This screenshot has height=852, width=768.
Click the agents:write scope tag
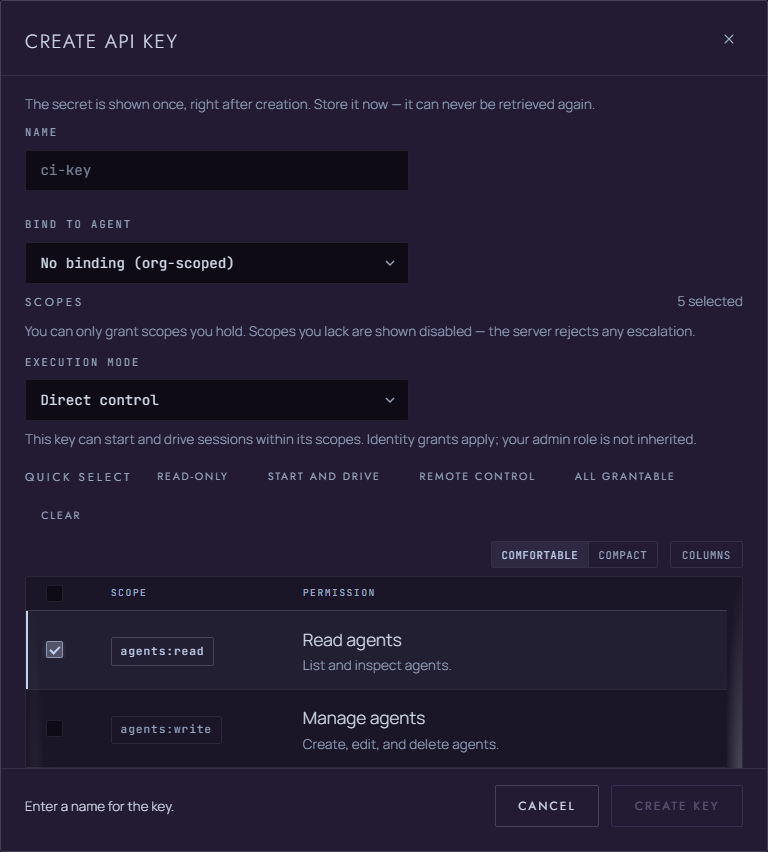point(166,729)
